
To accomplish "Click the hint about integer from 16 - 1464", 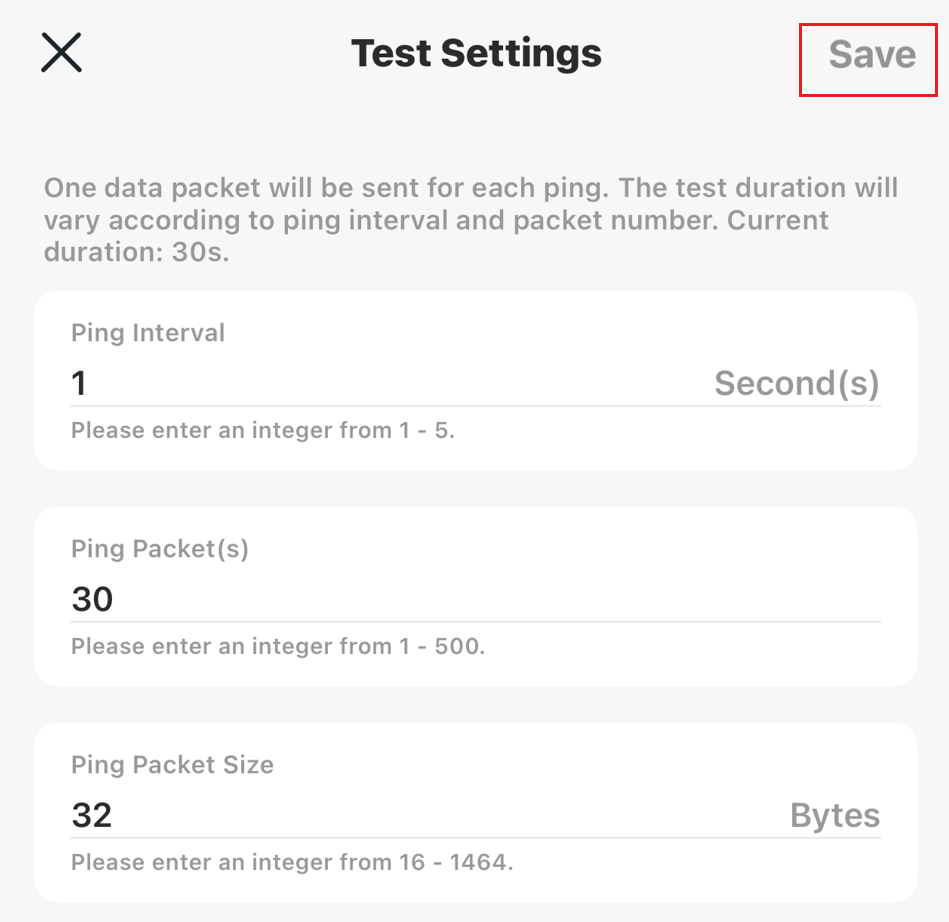I will 292,862.
